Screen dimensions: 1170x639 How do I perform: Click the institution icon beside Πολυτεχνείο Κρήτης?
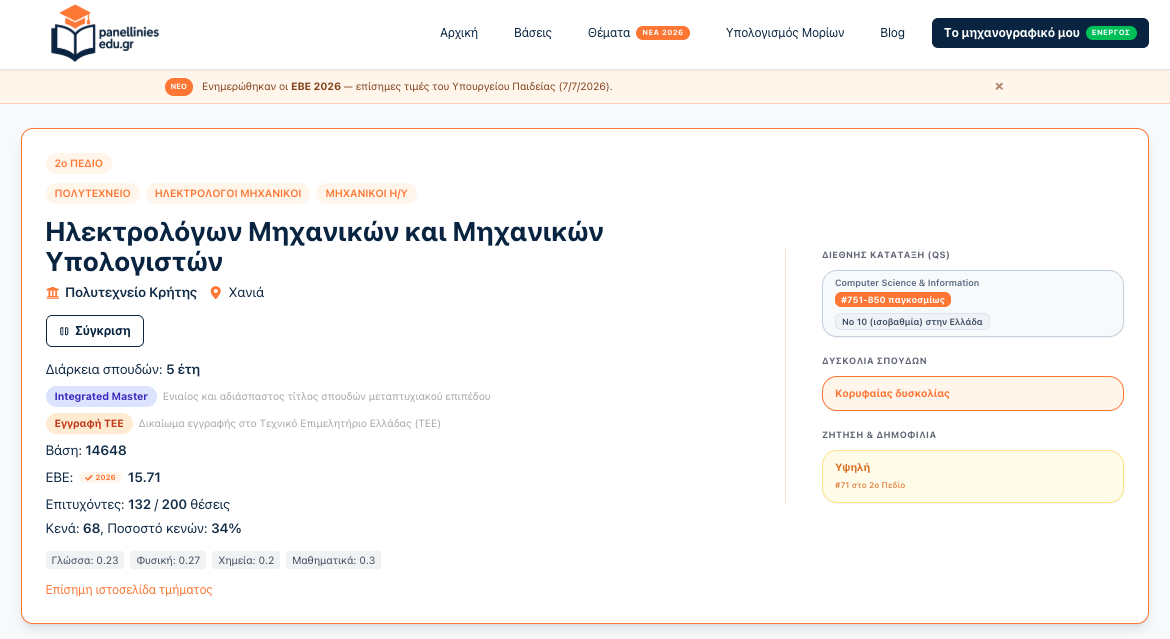[52, 293]
